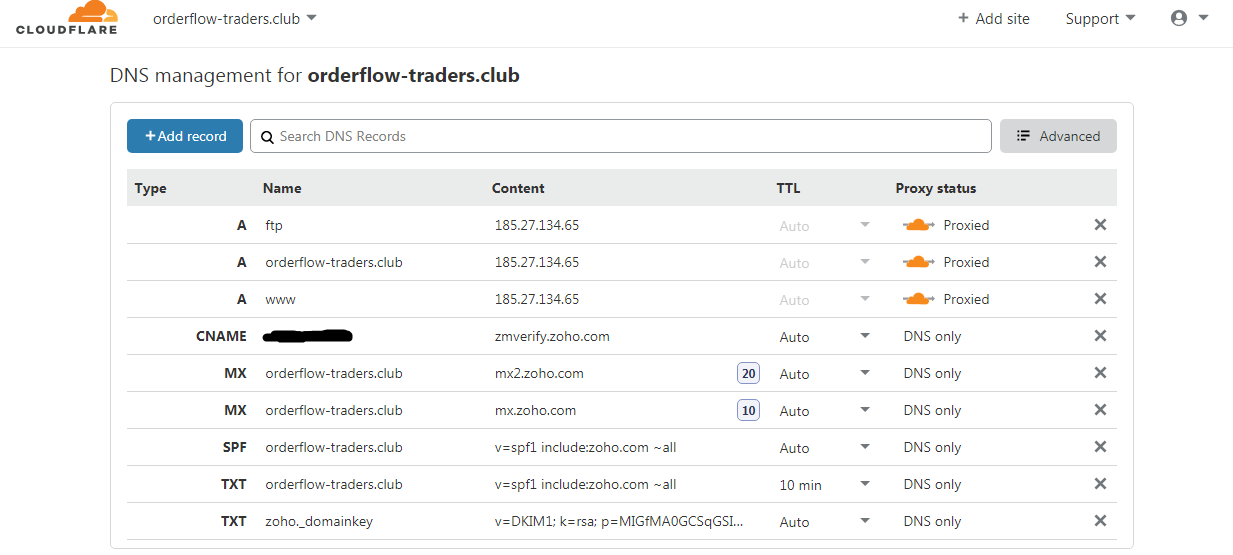Toggle DNS only status for 10 min TXT record
Viewport: 1233px width, 555px height.
click(x=932, y=484)
